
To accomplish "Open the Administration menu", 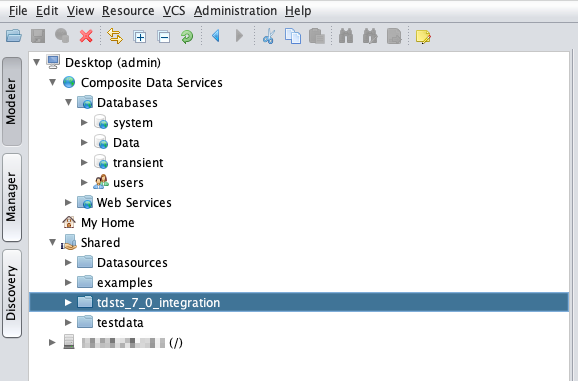I will [x=235, y=11].
